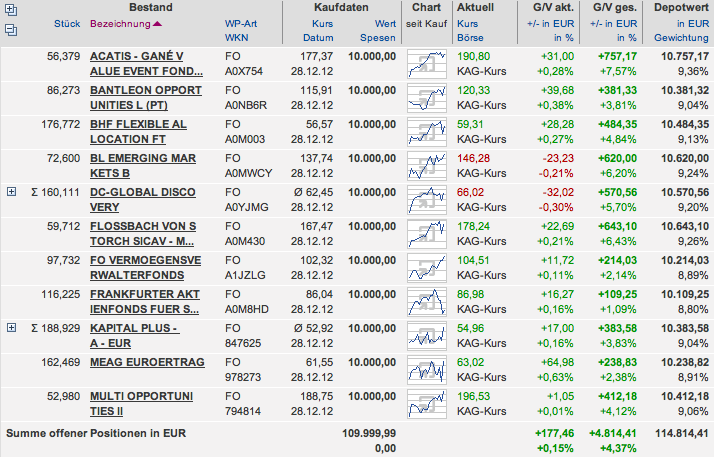Sort by Gewichtung column header

682,38
